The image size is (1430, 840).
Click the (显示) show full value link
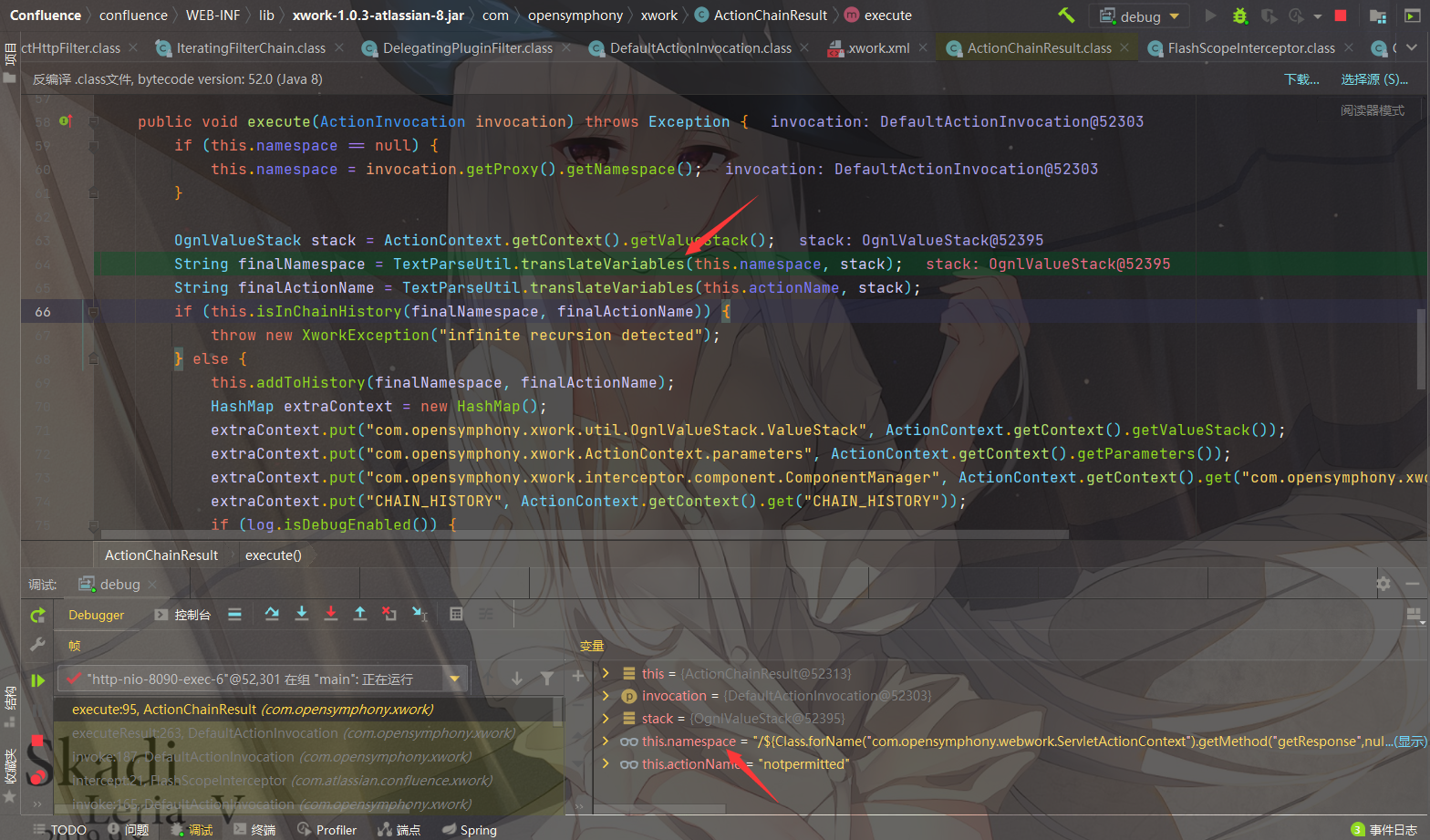(x=1411, y=741)
